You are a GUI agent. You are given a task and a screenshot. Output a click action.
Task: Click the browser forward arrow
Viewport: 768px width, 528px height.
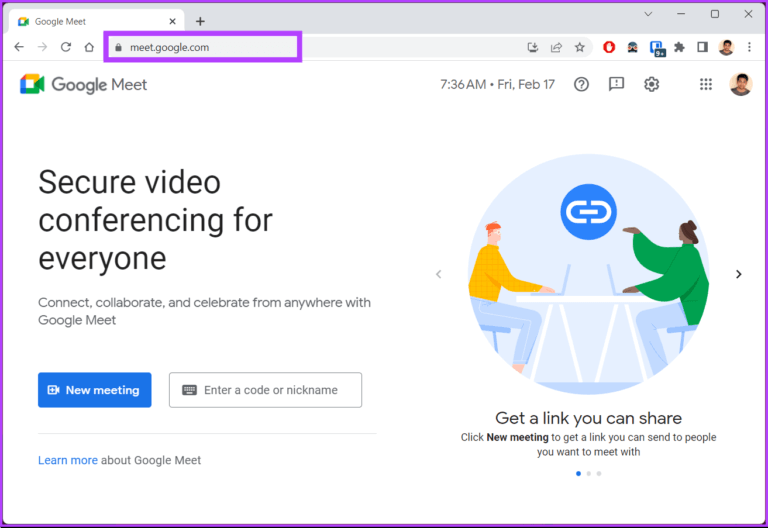(43, 47)
